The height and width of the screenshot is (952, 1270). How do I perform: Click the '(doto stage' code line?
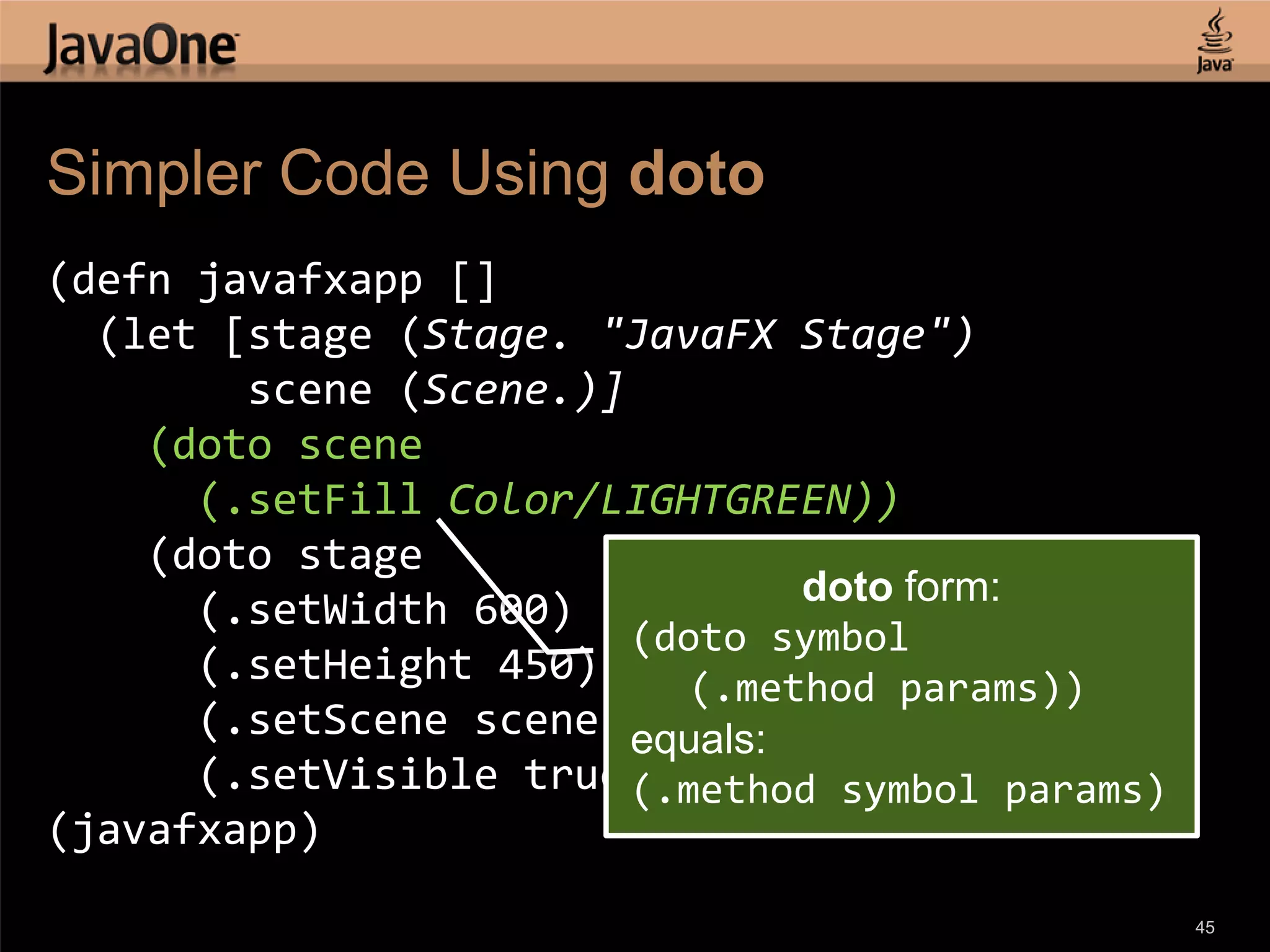(286, 555)
